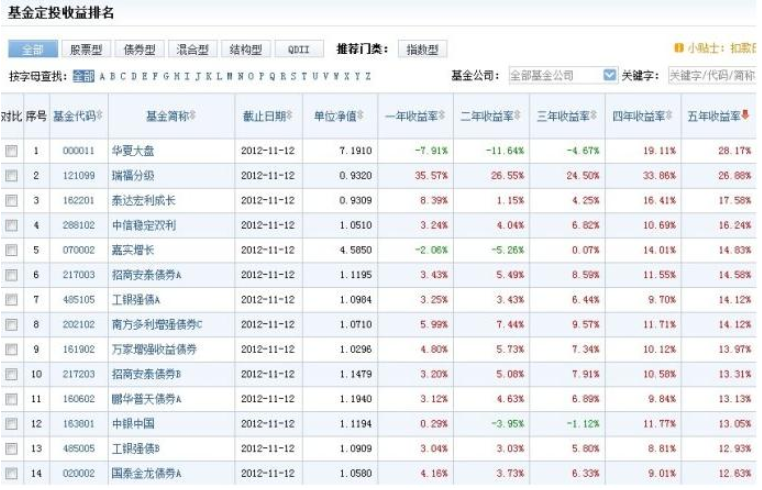Click the 单位净值 value 7.1910
762x490 pixels.
click(356, 151)
